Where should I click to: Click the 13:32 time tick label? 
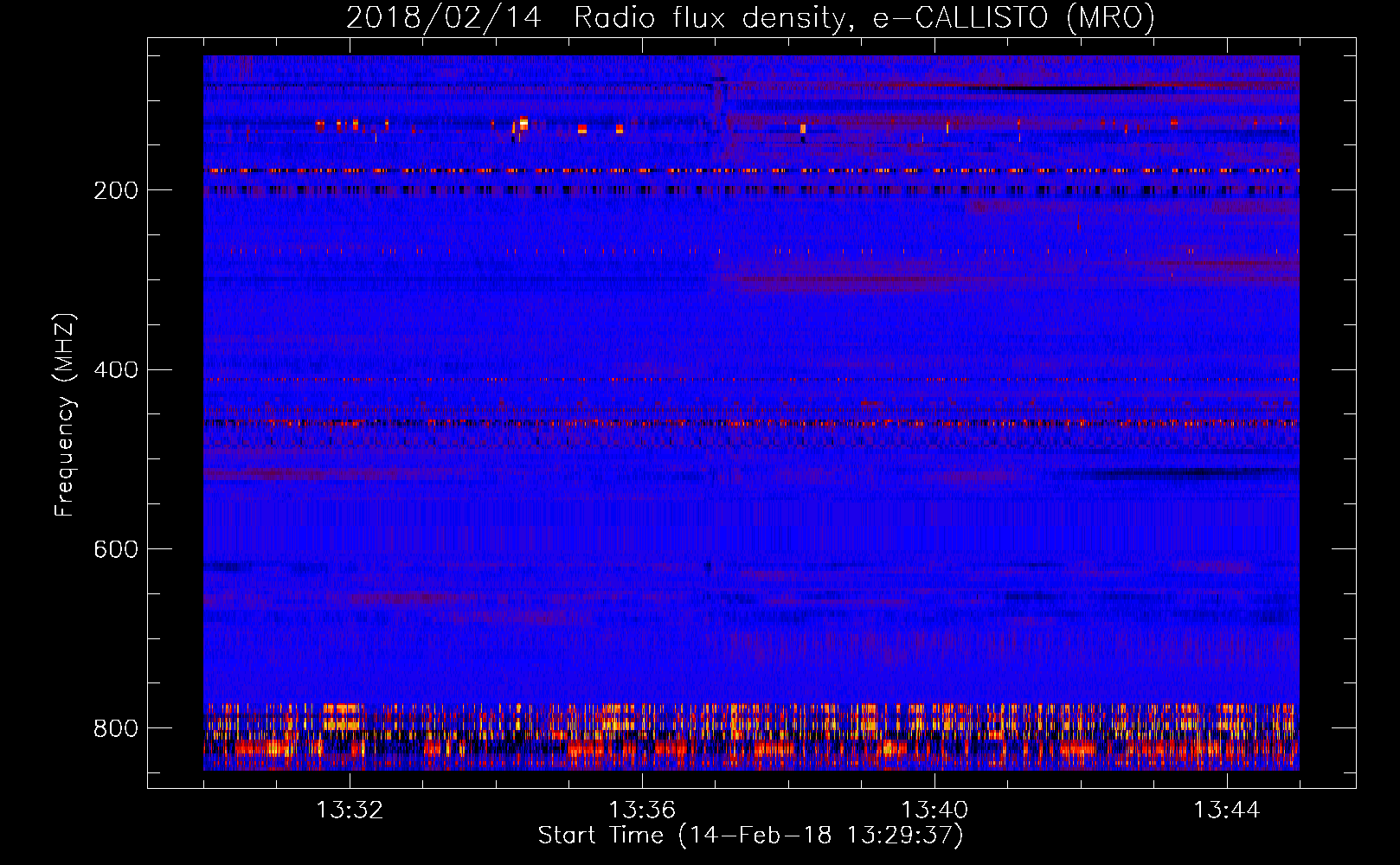pos(350,811)
